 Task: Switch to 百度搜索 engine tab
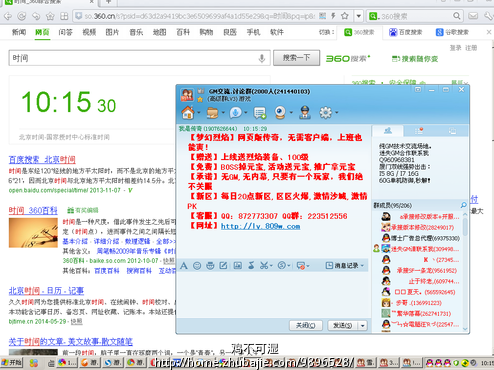406,32
